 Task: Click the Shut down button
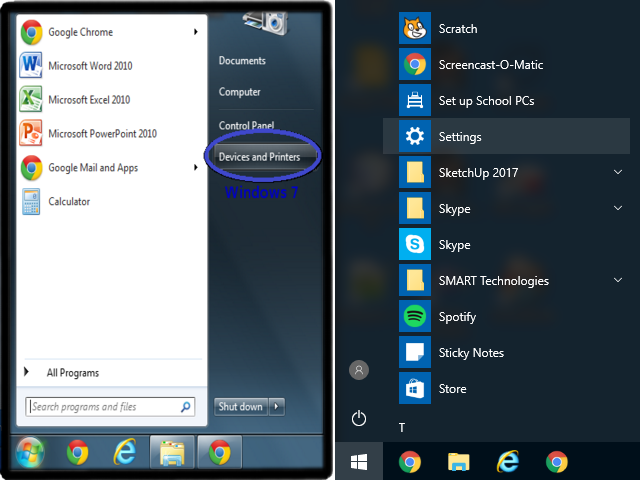[241, 407]
